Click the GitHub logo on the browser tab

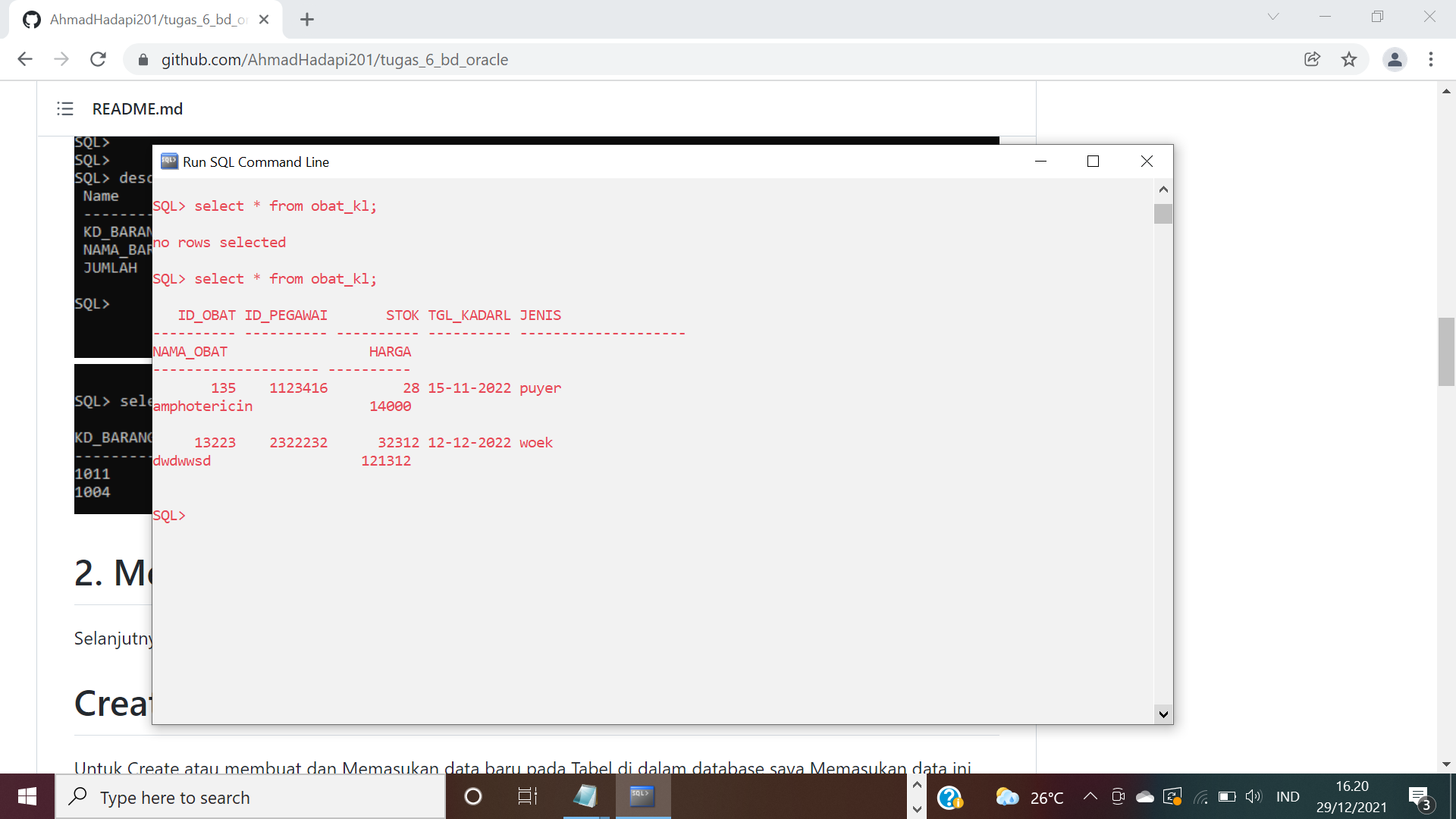pyautogui.click(x=32, y=19)
